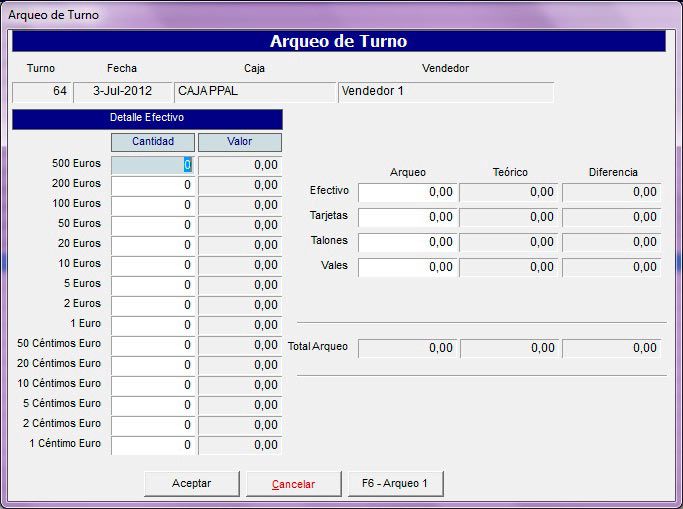683x509 pixels.
Task: Select the Cantidad column header
Action: click(x=153, y=142)
